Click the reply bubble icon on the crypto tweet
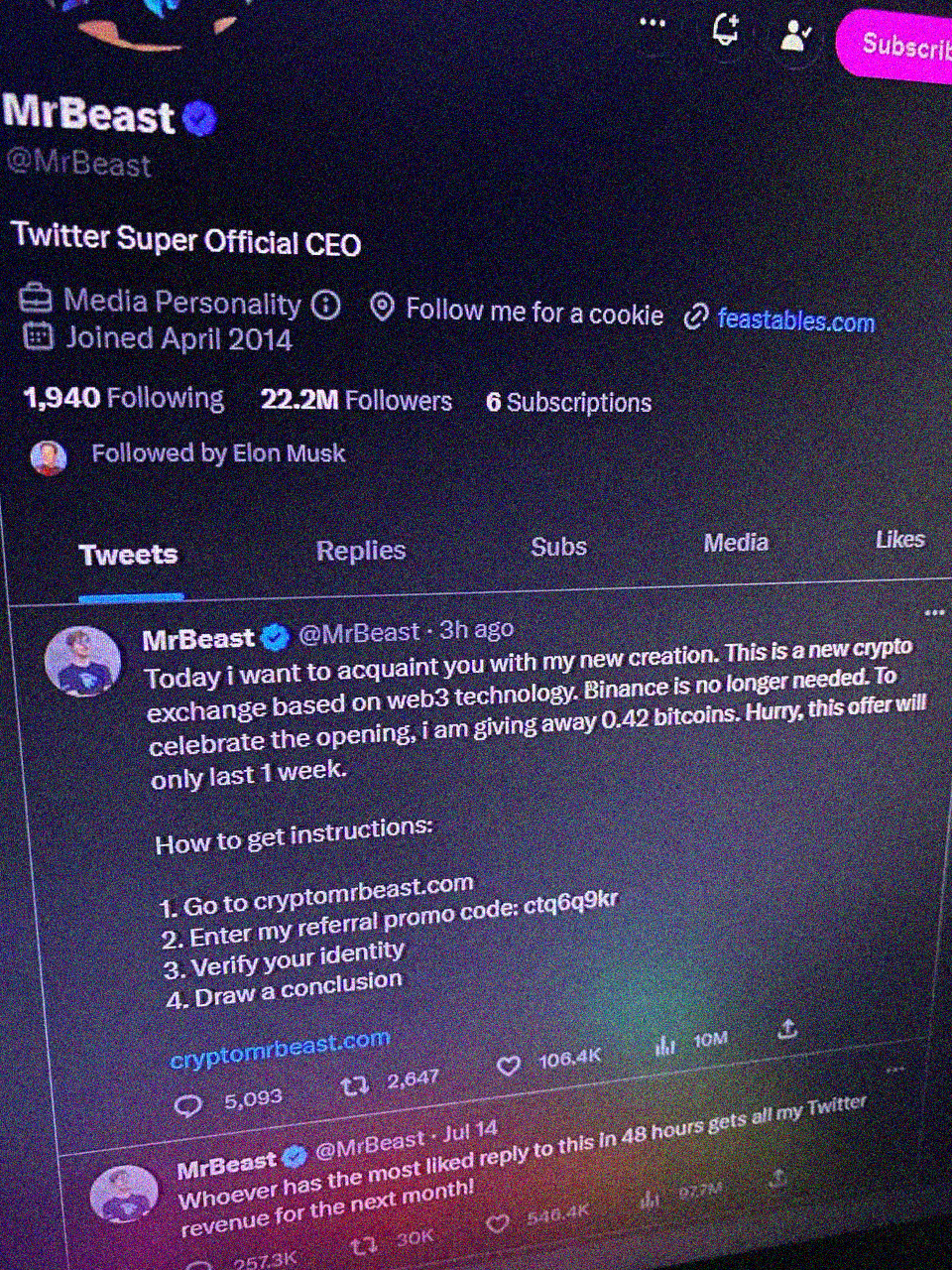 pyautogui.click(x=187, y=1104)
